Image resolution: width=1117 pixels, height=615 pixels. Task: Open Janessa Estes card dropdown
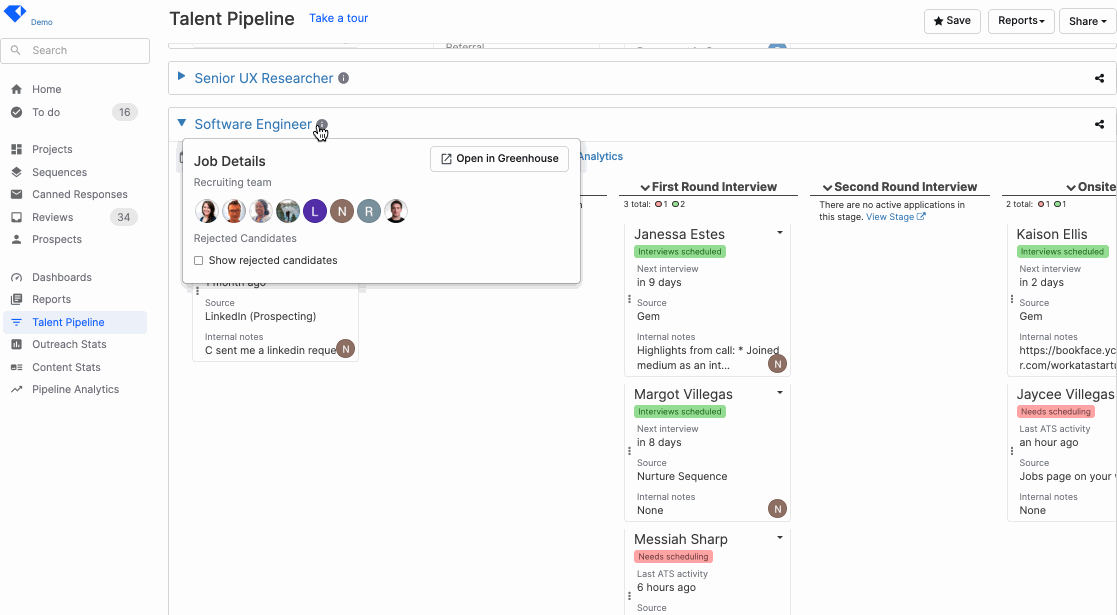[779, 231]
